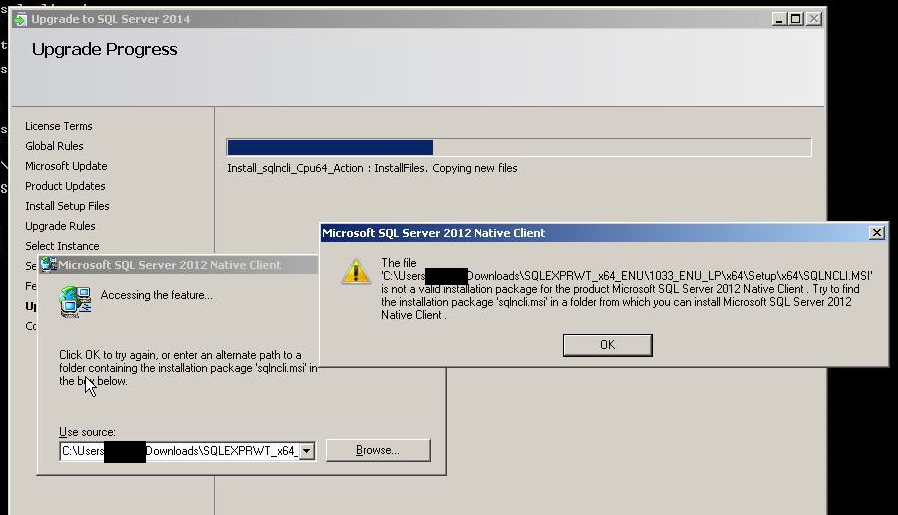898x515 pixels.
Task: Click OK in the Native Client error dialog
Action: (607, 345)
